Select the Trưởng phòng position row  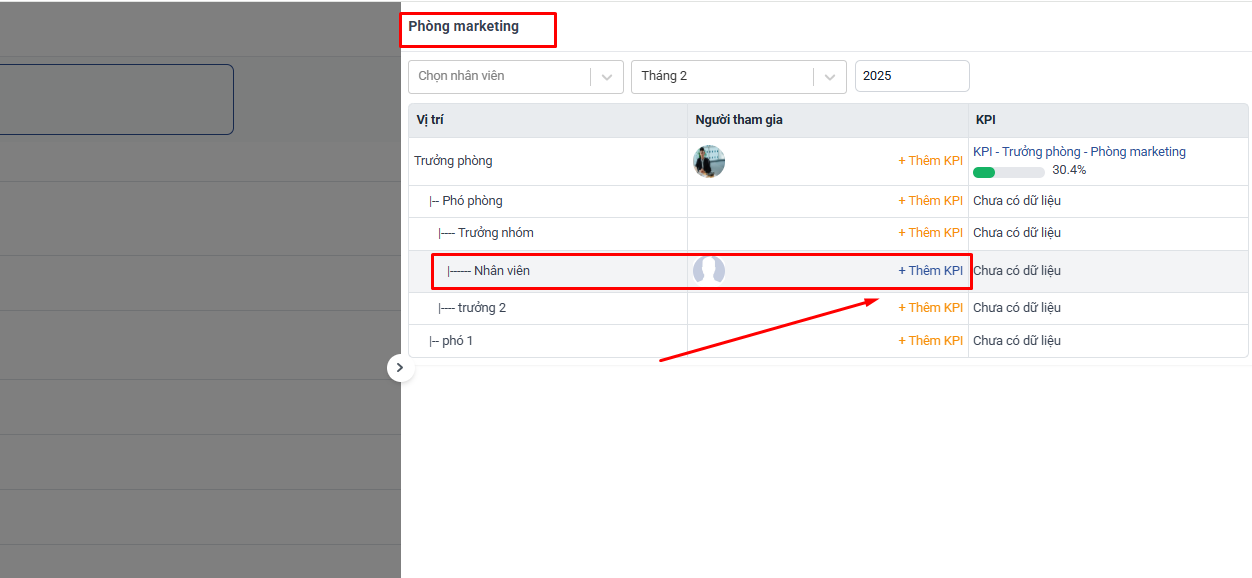[453, 161]
